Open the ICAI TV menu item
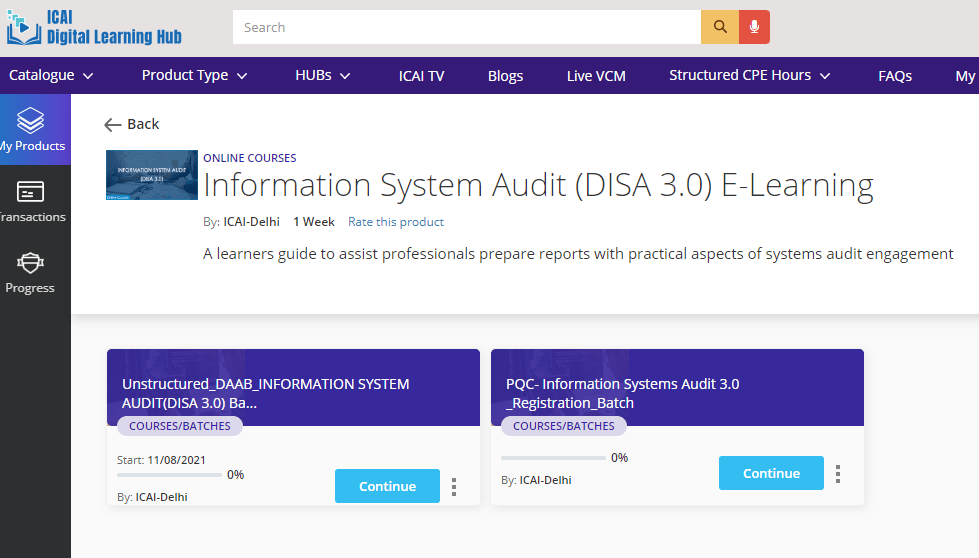Viewport: 979px width, 558px height. click(421, 76)
